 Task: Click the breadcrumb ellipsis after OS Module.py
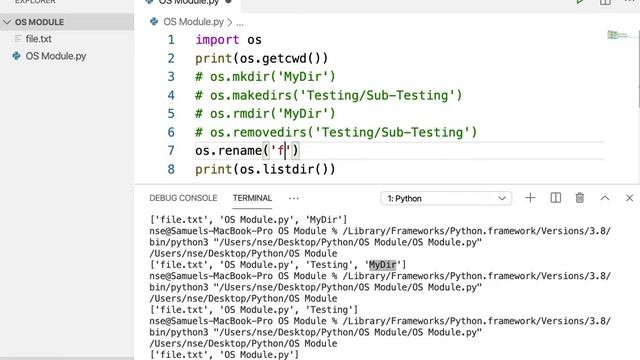(x=240, y=22)
